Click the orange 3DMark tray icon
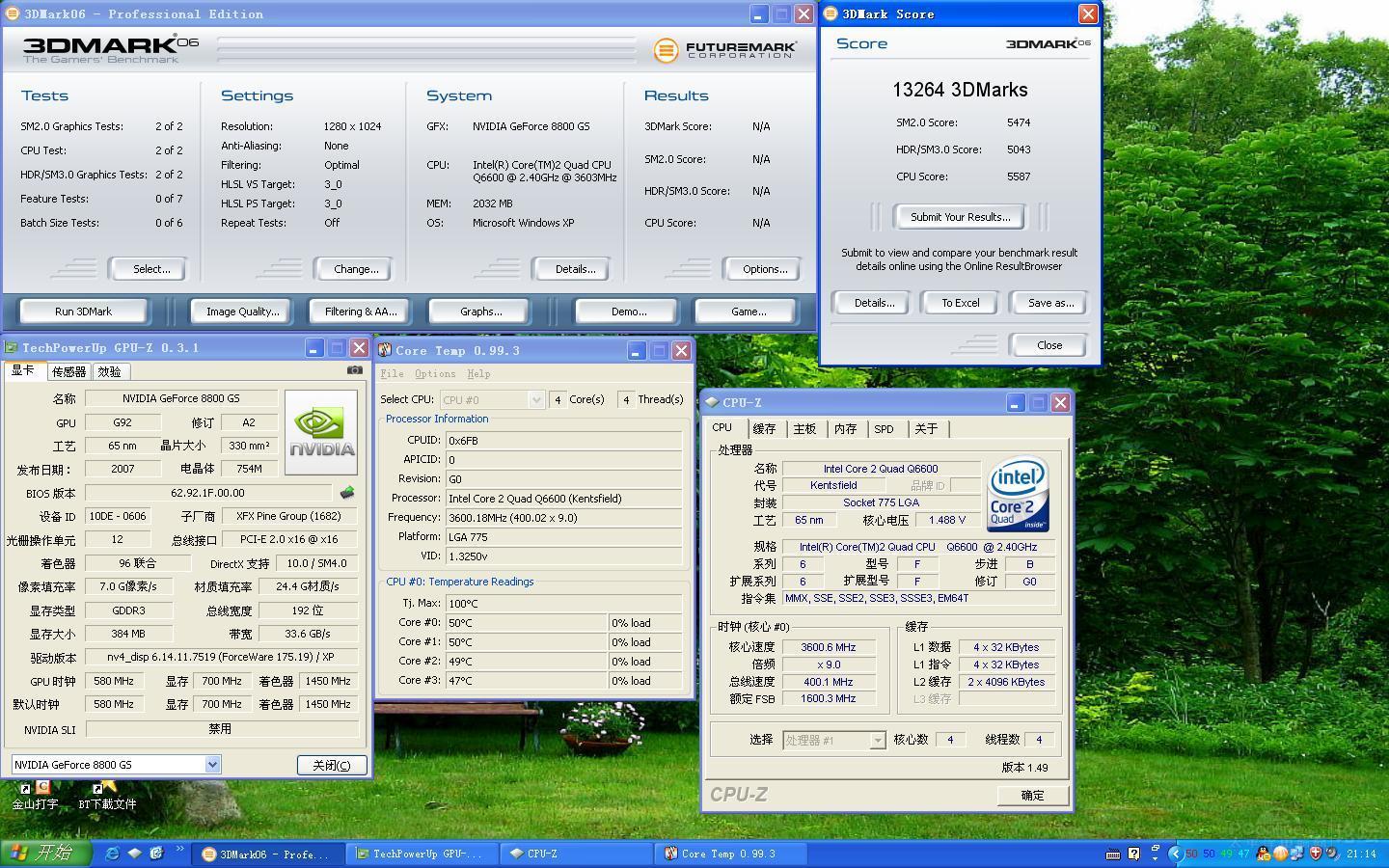This screenshot has height=868, width=1389. (x=1281, y=854)
